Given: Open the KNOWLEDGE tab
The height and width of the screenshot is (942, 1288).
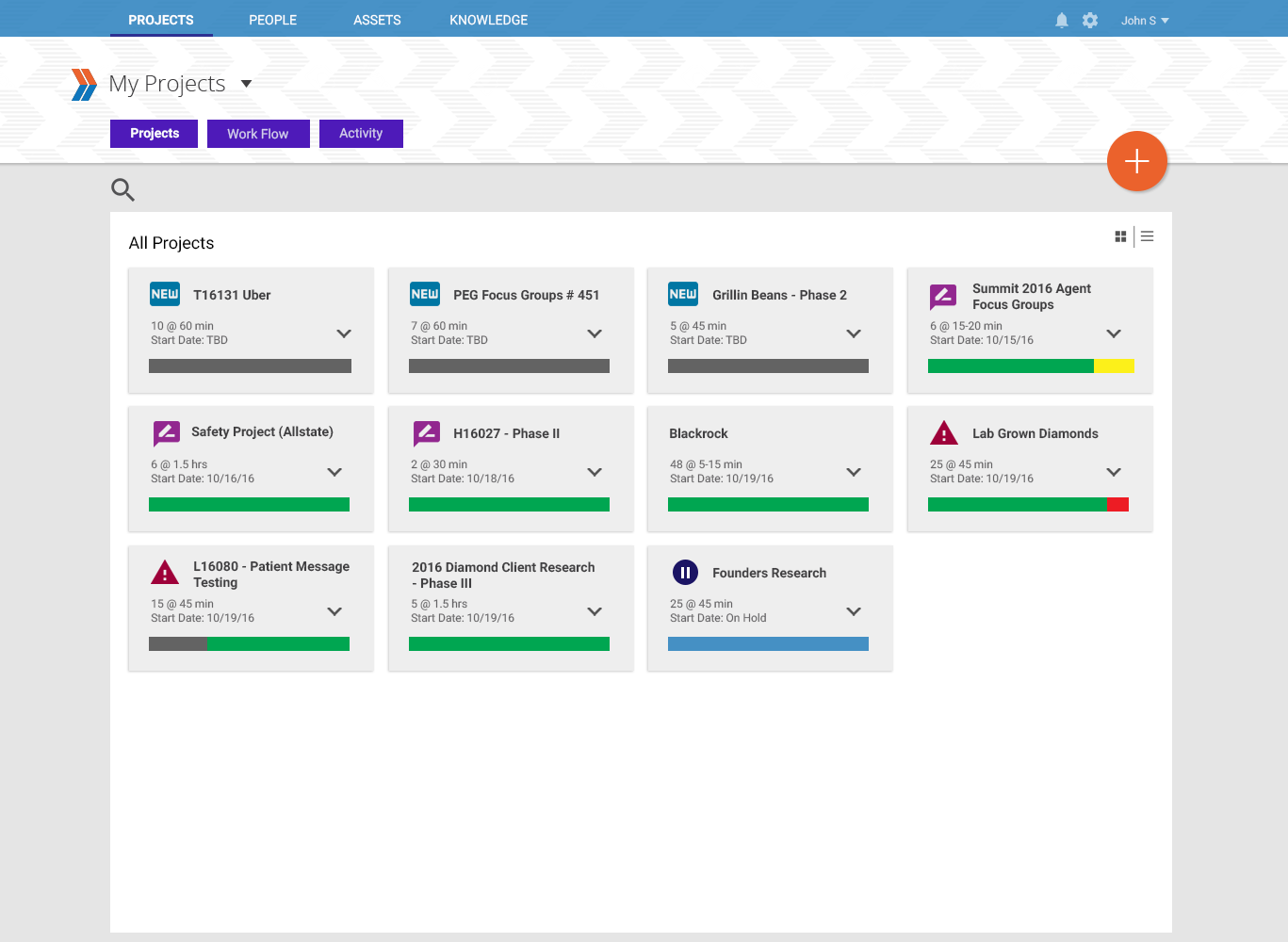Looking at the screenshot, I should pos(488,20).
